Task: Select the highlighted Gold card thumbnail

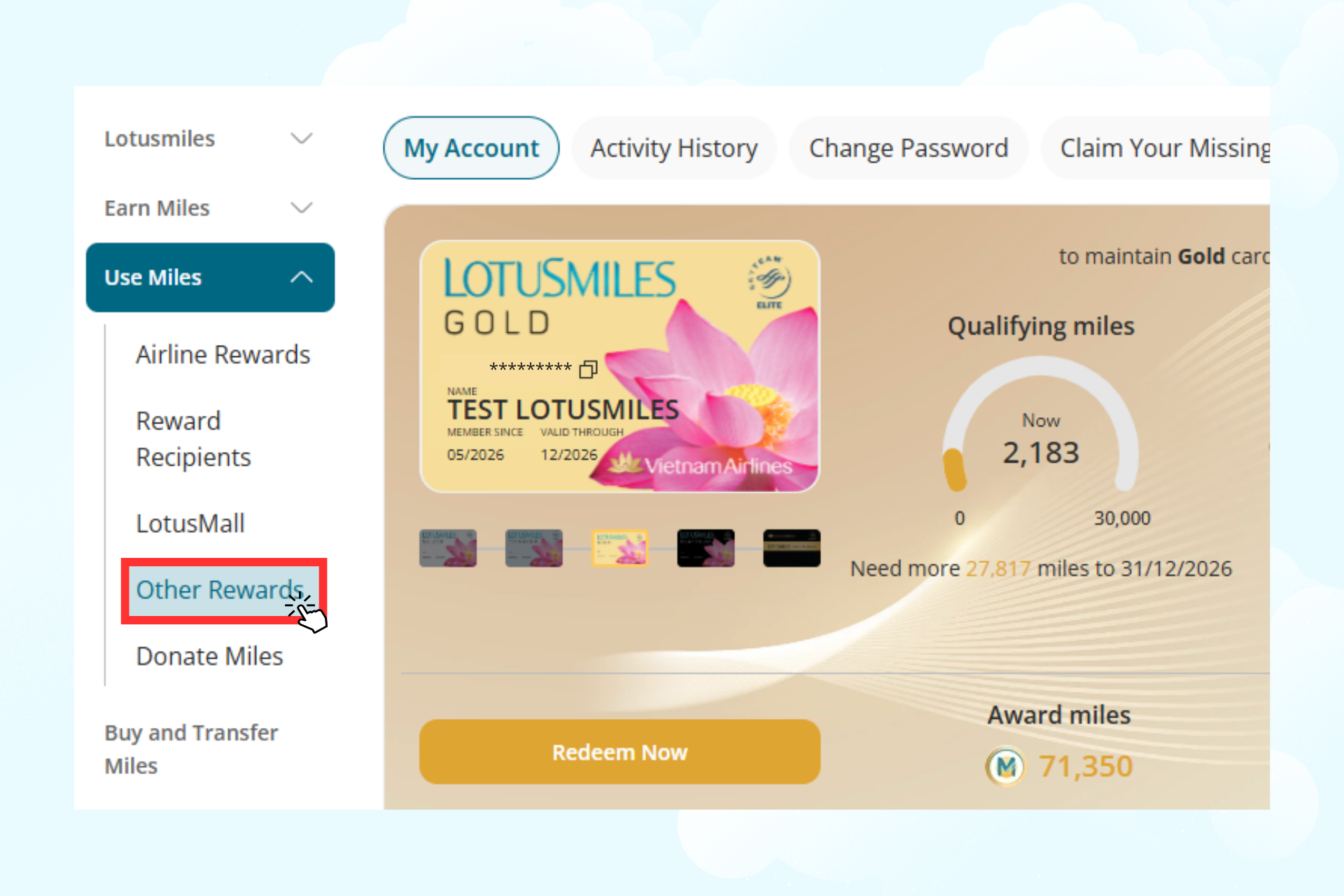Action: [x=620, y=547]
